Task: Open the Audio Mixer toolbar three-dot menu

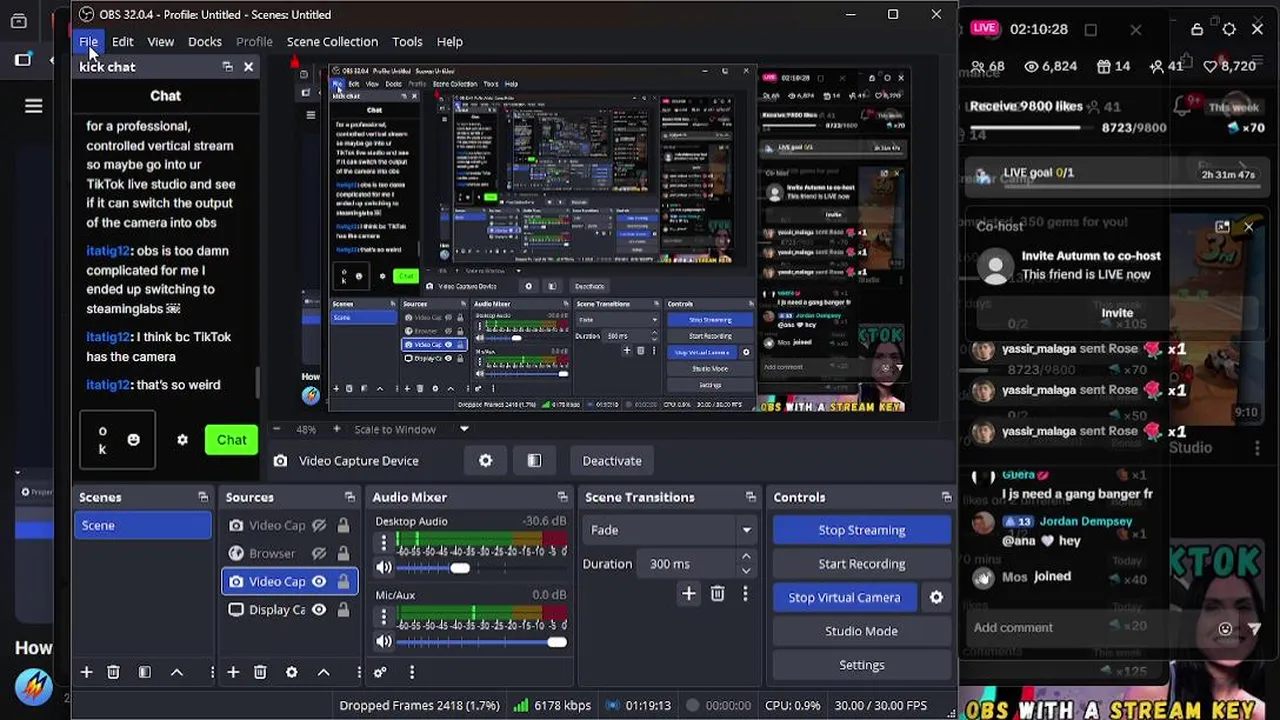Action: [411, 673]
